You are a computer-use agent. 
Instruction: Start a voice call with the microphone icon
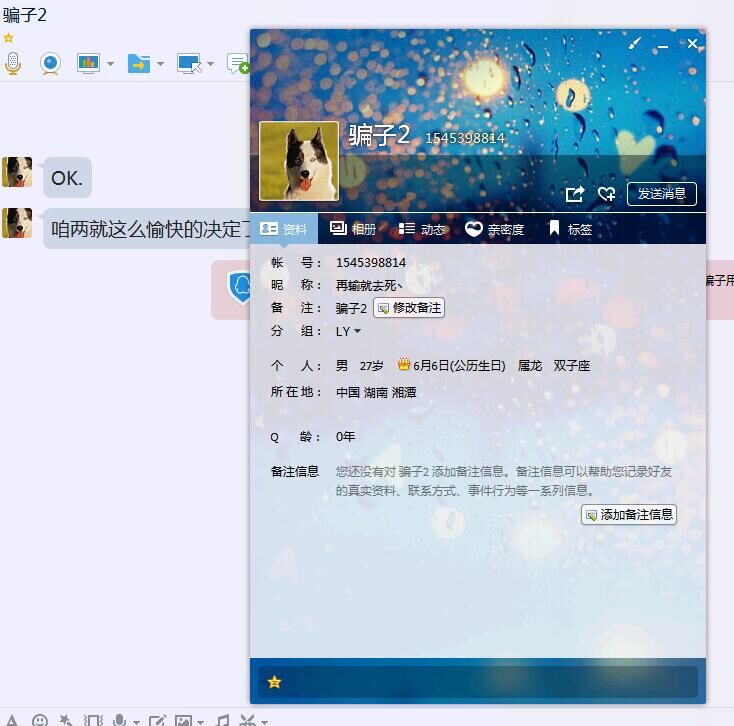12,63
